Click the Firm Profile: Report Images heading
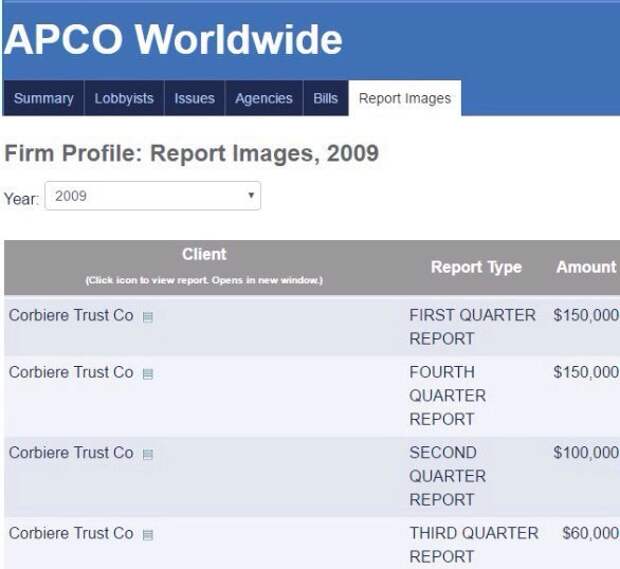This screenshot has height=569, width=620. [x=191, y=153]
